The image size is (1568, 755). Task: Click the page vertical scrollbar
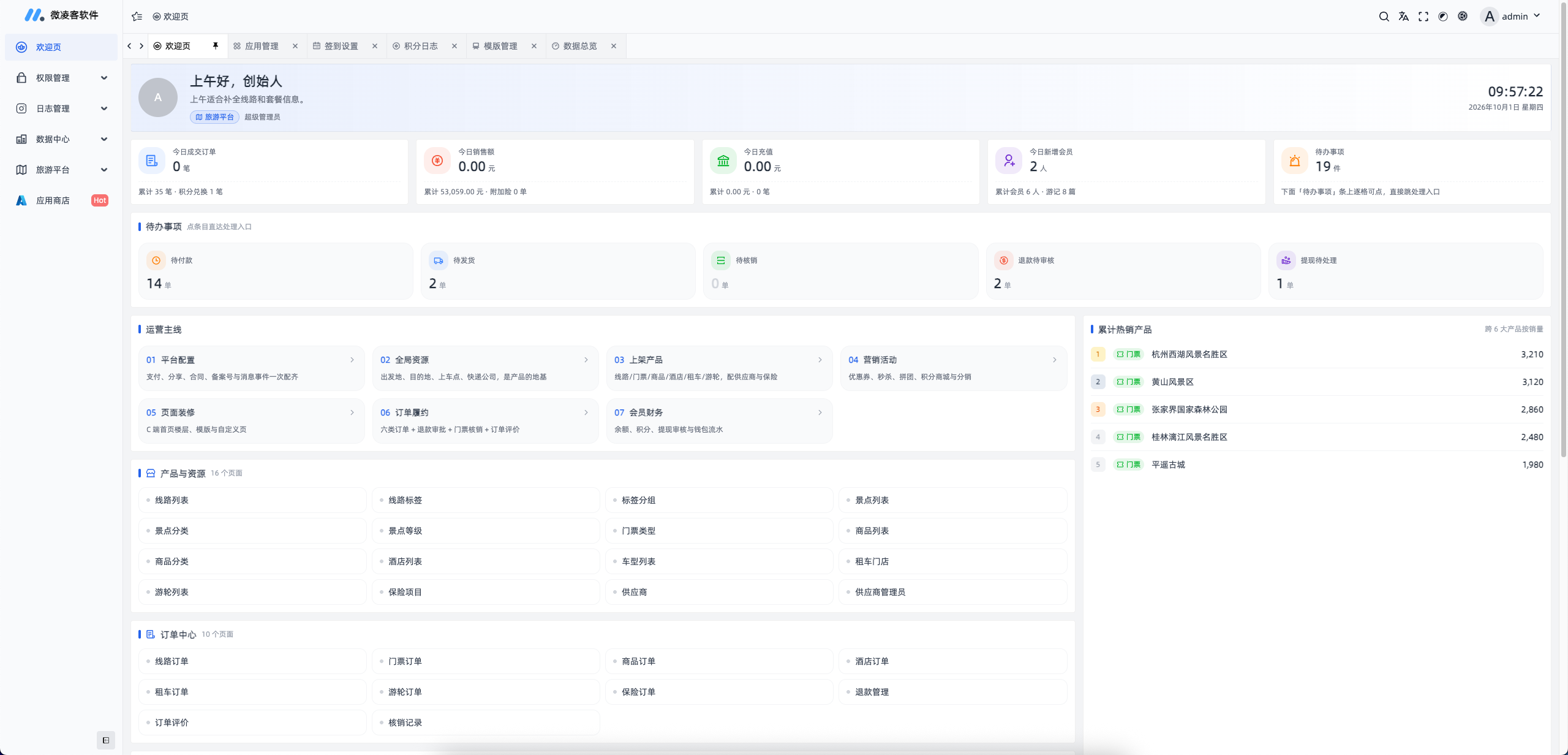[x=1563, y=230]
